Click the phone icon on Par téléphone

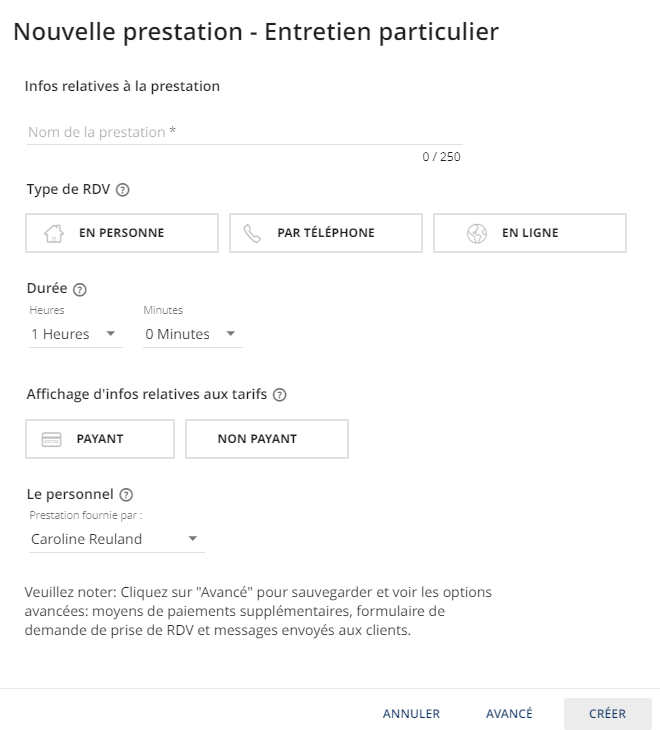click(252, 233)
